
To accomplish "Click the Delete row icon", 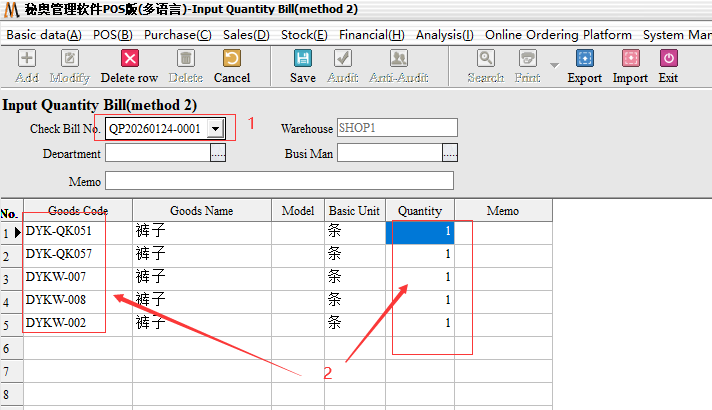I will click(129, 60).
